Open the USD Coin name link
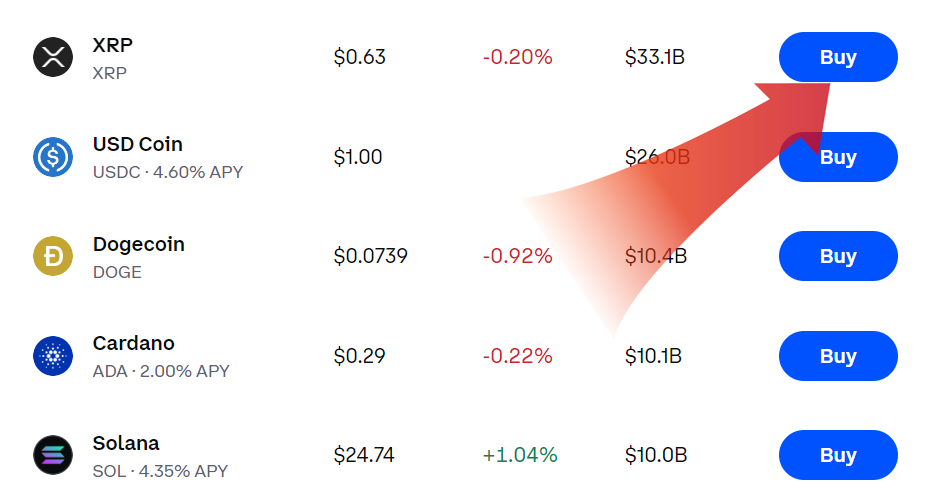The image size is (933, 500). [x=138, y=144]
